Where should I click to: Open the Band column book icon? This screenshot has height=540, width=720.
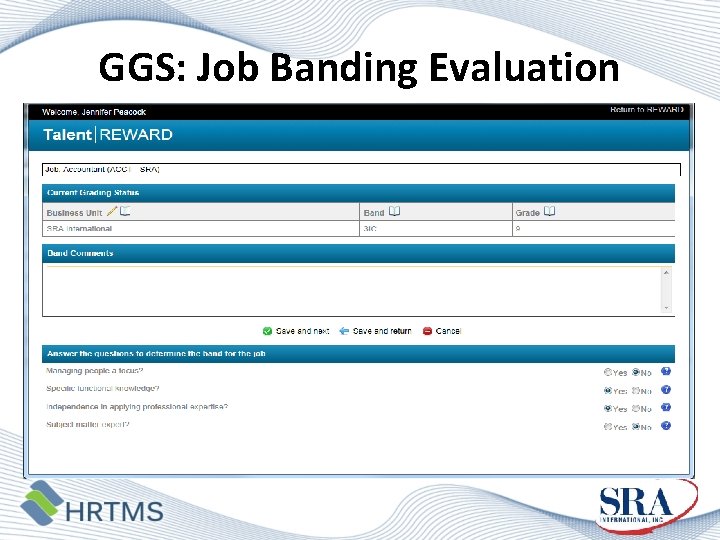click(x=394, y=211)
